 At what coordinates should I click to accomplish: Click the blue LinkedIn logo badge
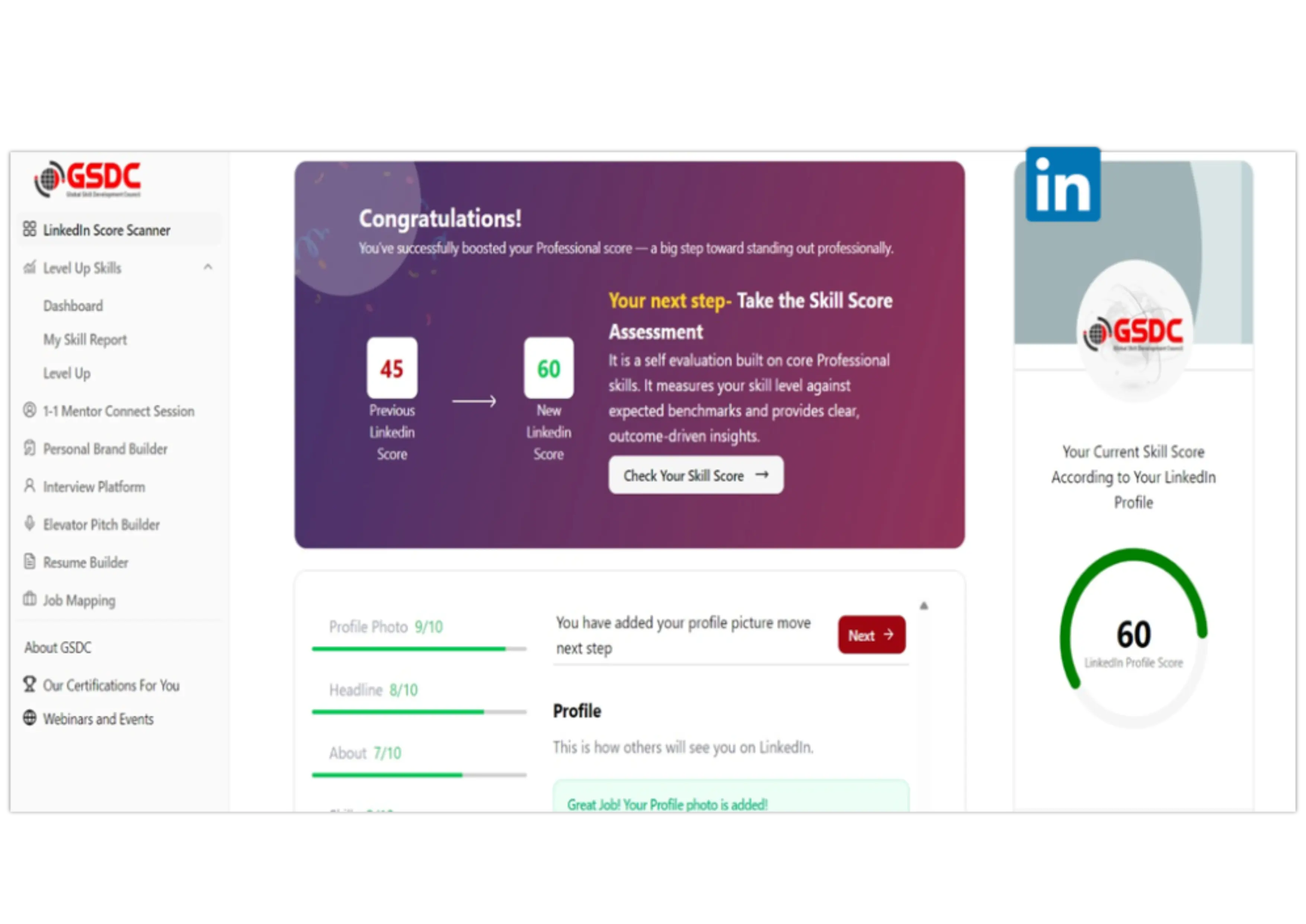pos(1062,184)
